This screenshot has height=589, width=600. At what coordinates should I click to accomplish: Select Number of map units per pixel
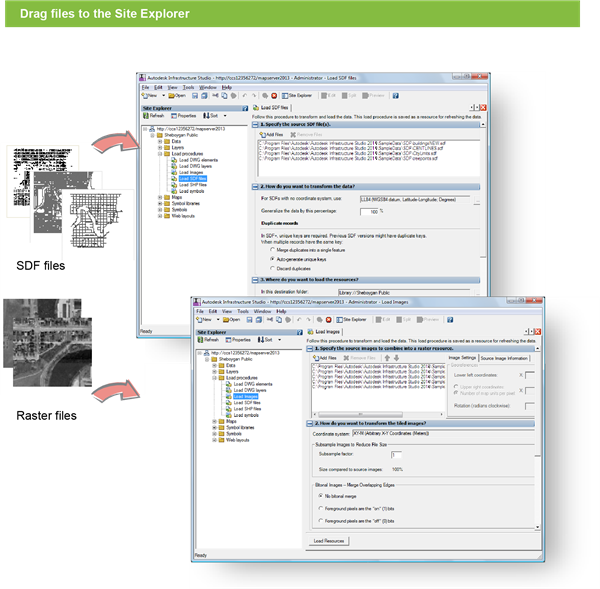point(456,393)
